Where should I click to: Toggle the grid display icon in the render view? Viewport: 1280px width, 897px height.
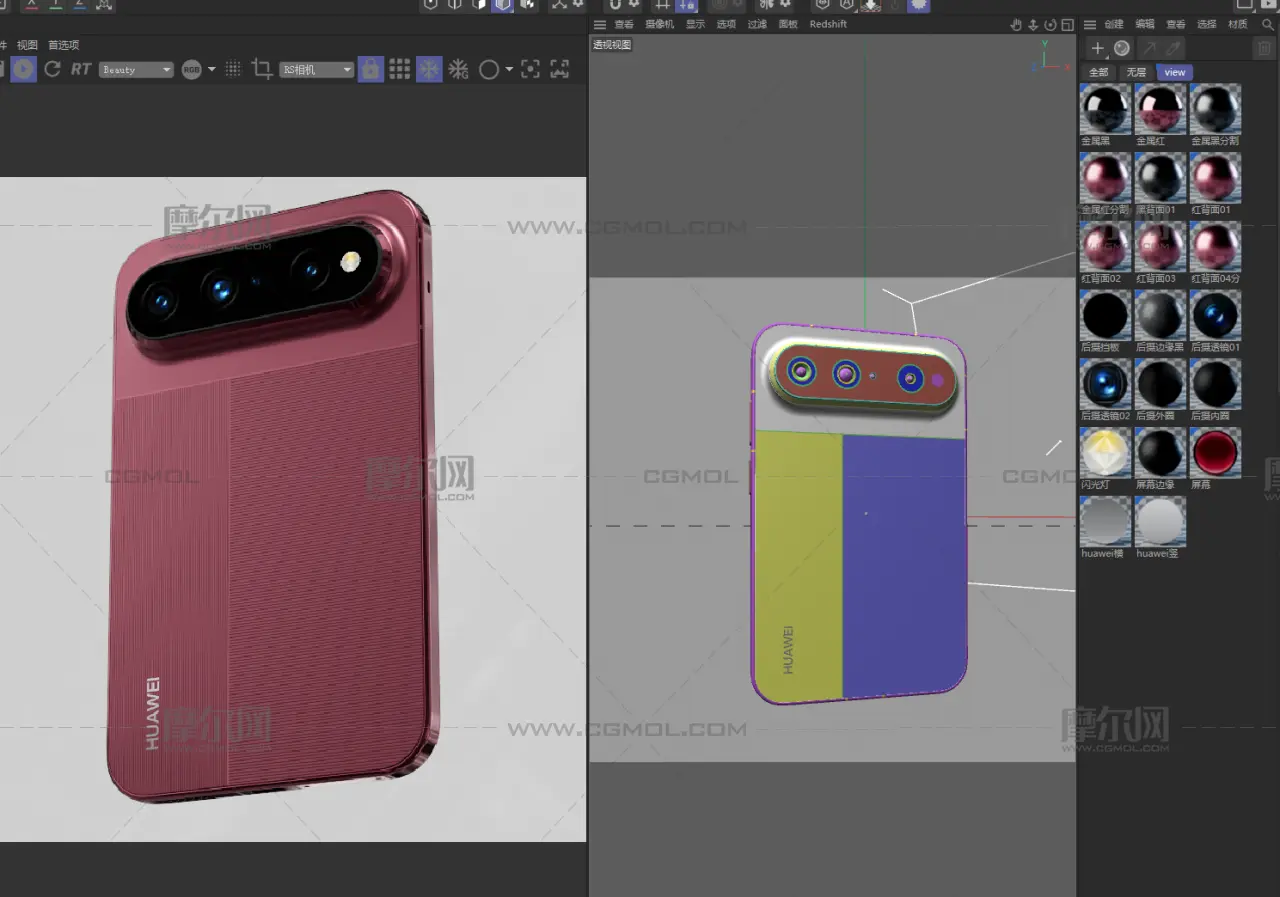[x=400, y=69]
